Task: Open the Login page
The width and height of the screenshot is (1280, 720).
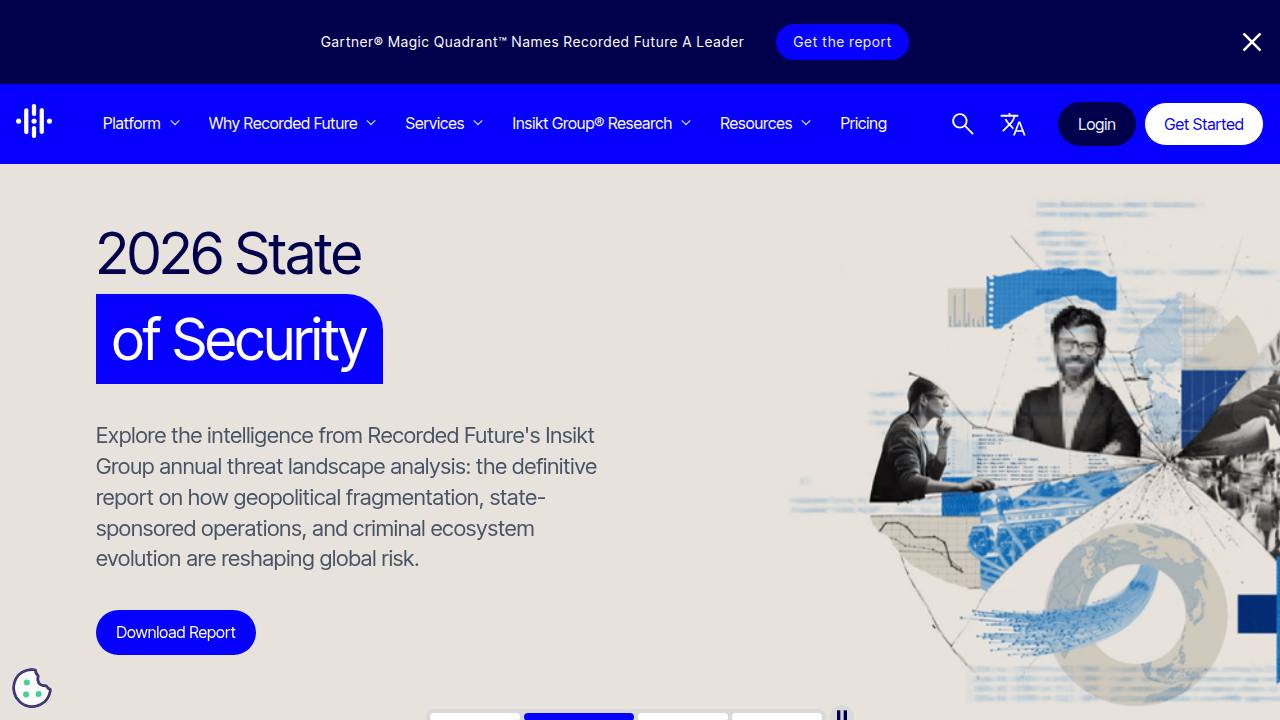Action: pos(1096,124)
